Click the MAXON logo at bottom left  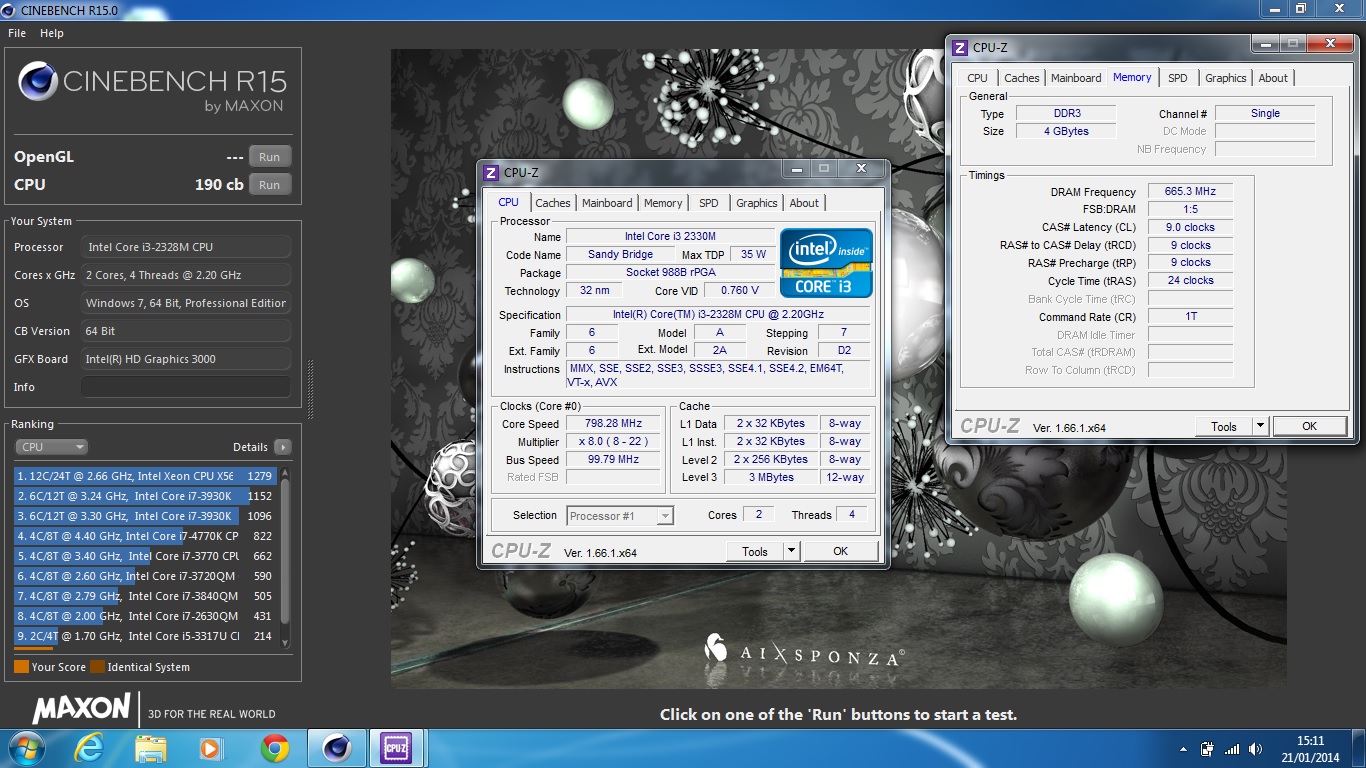81,709
